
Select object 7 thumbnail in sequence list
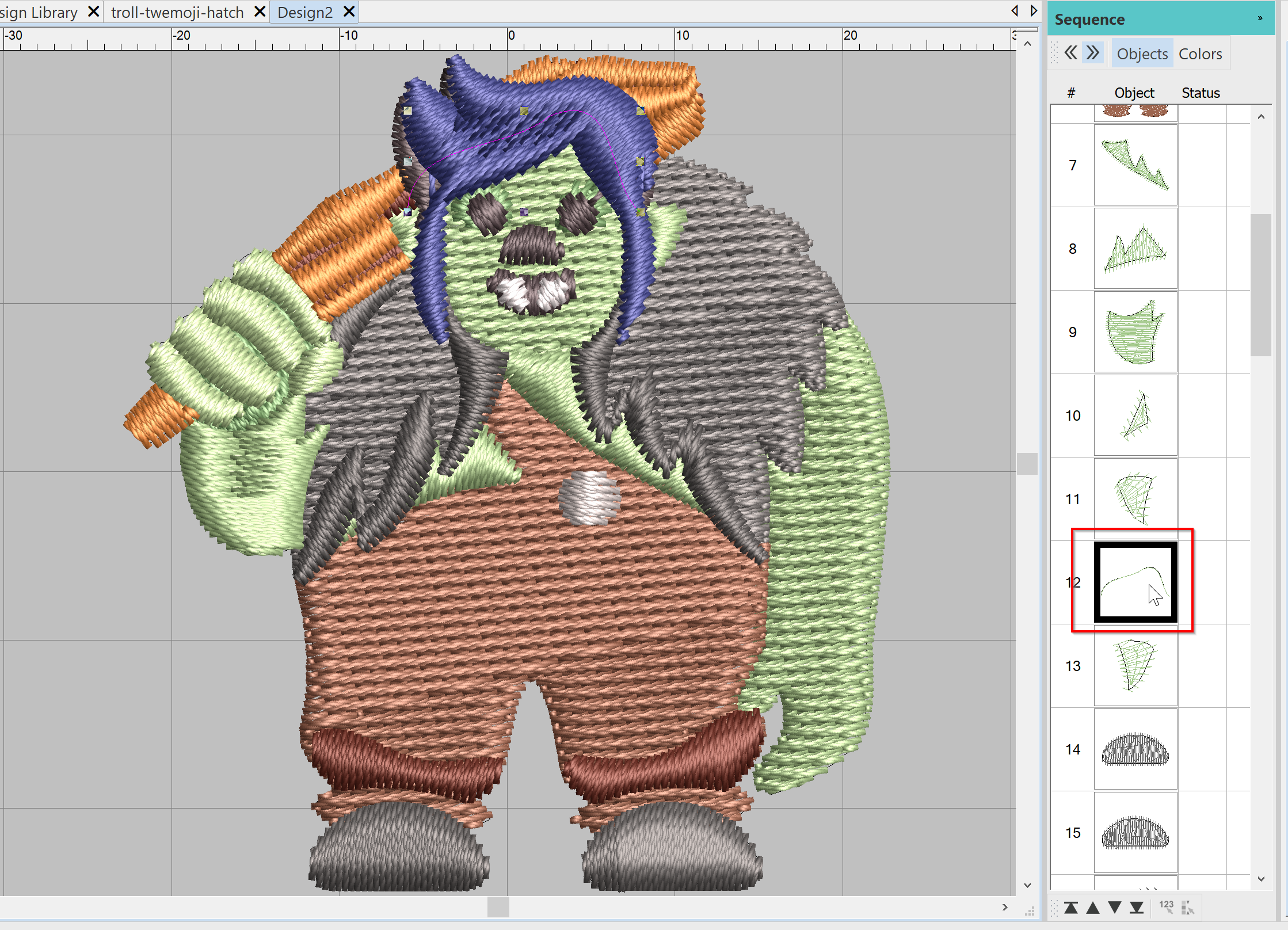[x=1135, y=165]
